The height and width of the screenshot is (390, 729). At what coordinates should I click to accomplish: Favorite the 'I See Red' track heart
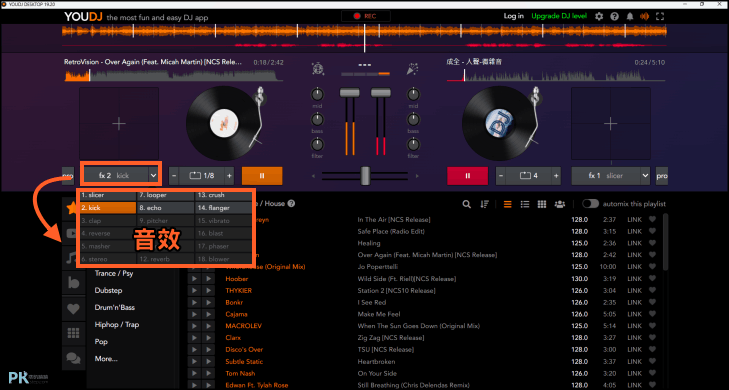pyautogui.click(x=652, y=302)
